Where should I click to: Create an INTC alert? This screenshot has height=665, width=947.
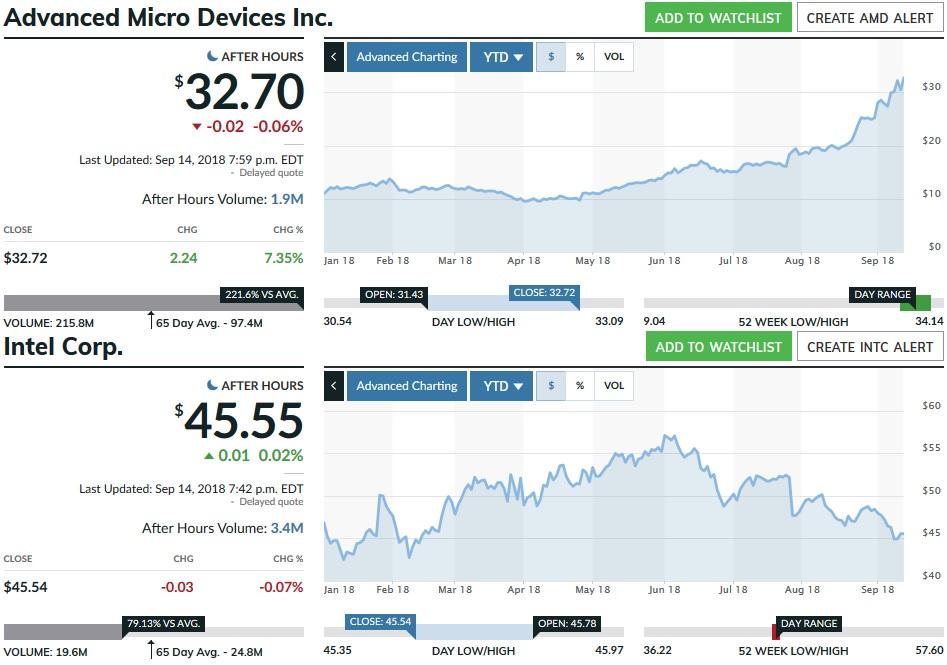point(869,346)
